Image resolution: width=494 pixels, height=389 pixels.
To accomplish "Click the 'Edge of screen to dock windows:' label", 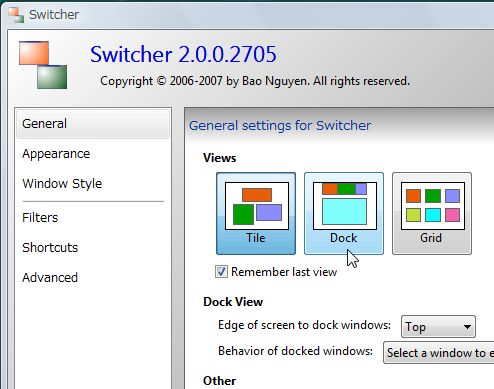I will [304, 325].
